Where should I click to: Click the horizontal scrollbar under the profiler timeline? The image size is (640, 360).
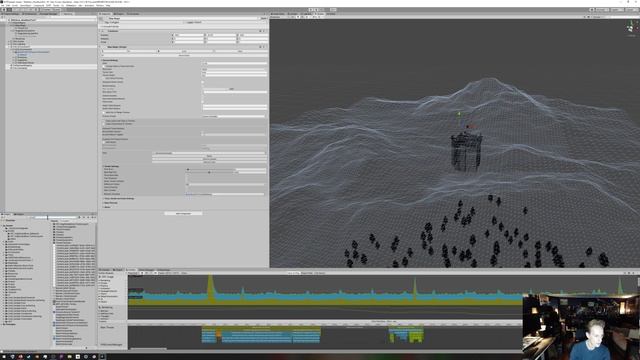(148, 349)
